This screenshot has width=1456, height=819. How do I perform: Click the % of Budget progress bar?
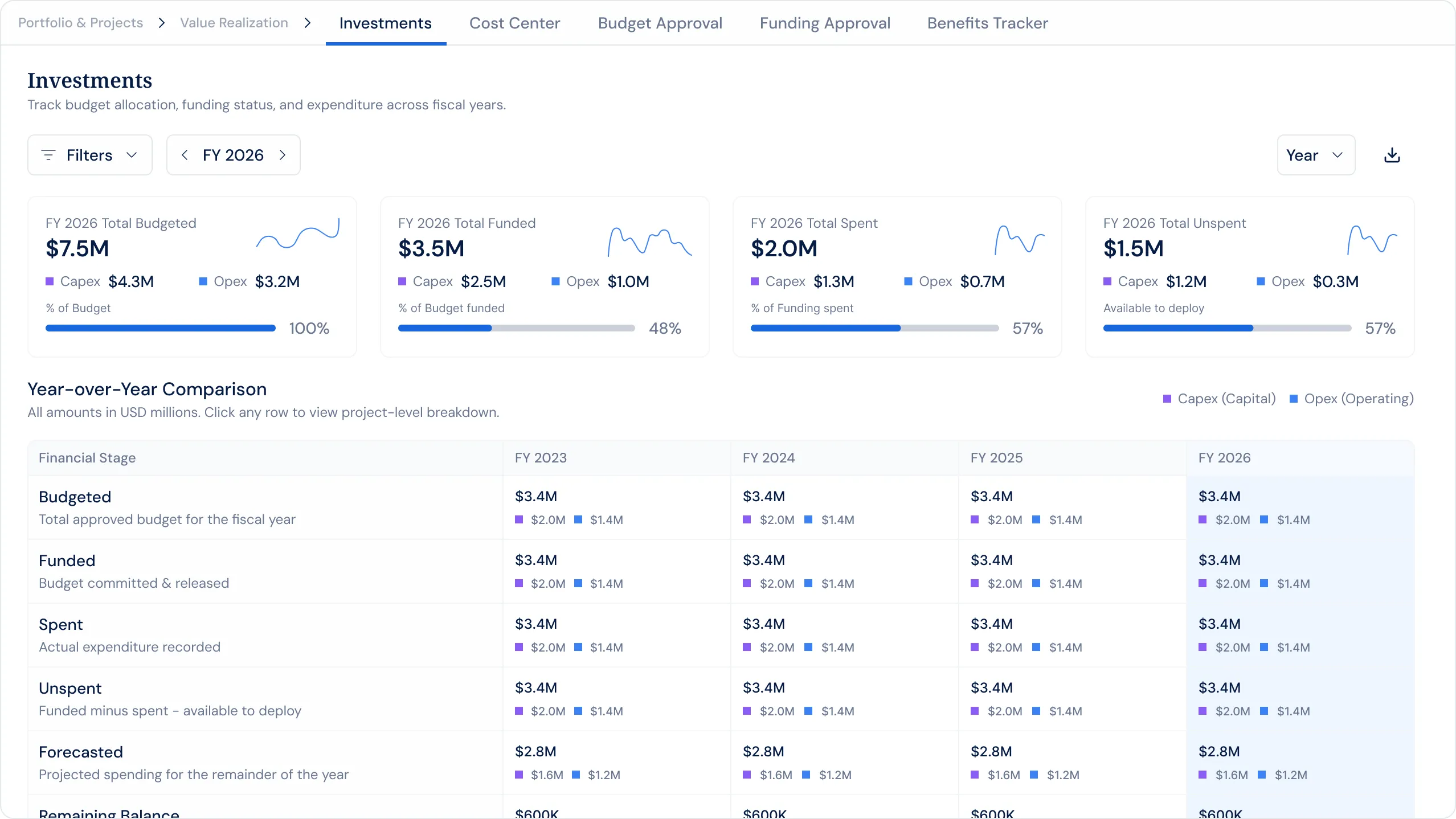(161, 328)
